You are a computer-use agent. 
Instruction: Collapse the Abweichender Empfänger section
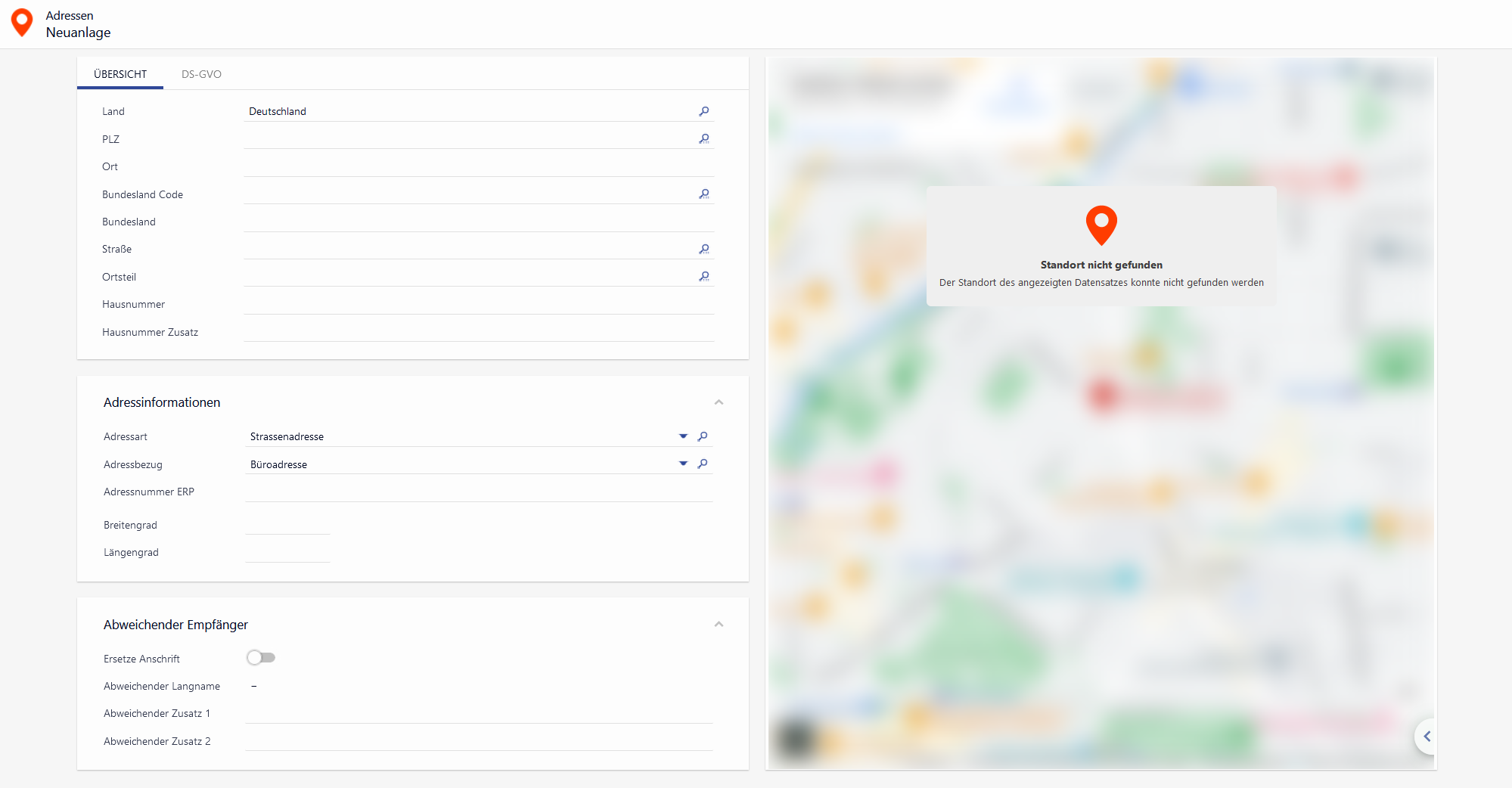point(719,625)
